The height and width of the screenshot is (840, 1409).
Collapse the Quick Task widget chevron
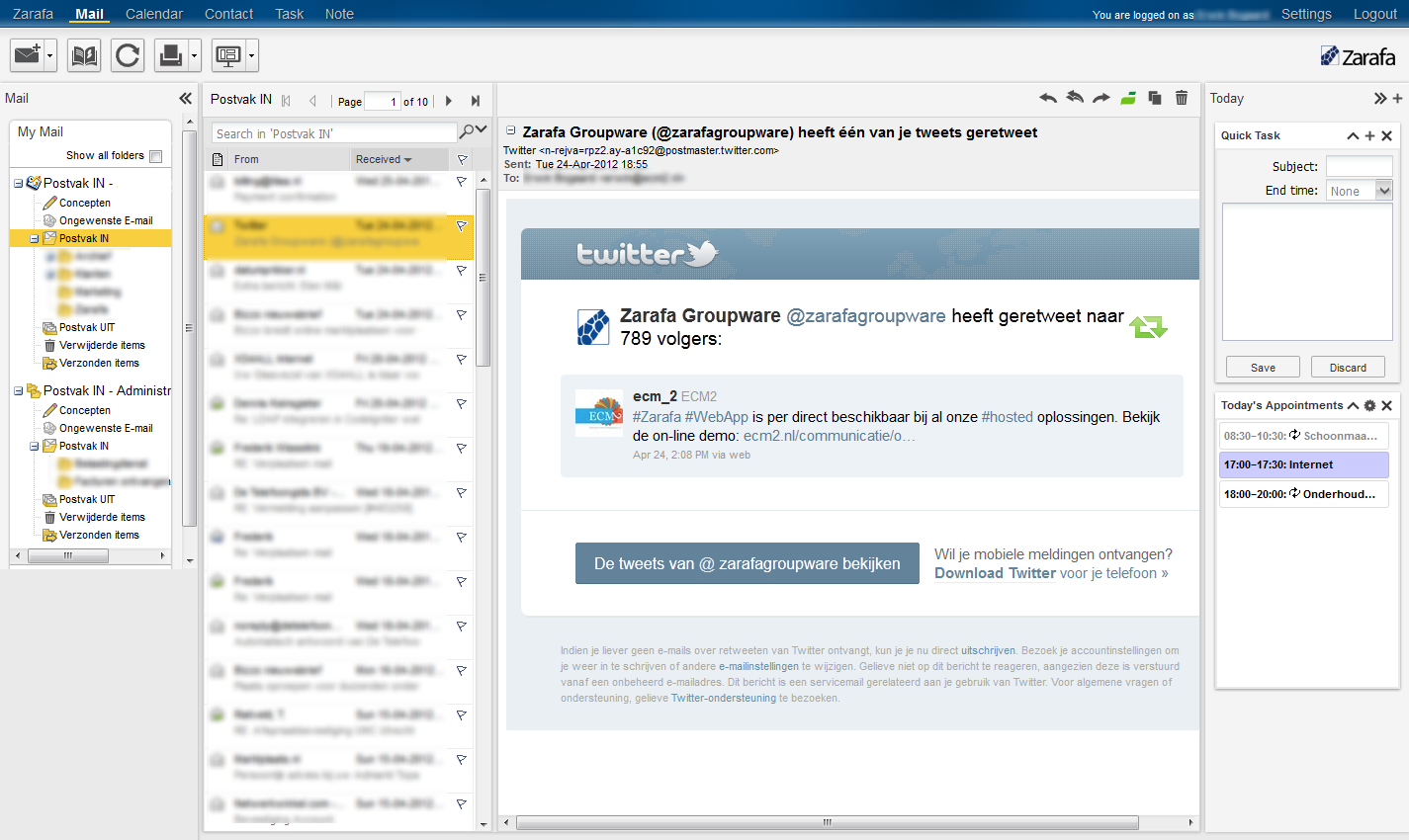pos(1353,135)
